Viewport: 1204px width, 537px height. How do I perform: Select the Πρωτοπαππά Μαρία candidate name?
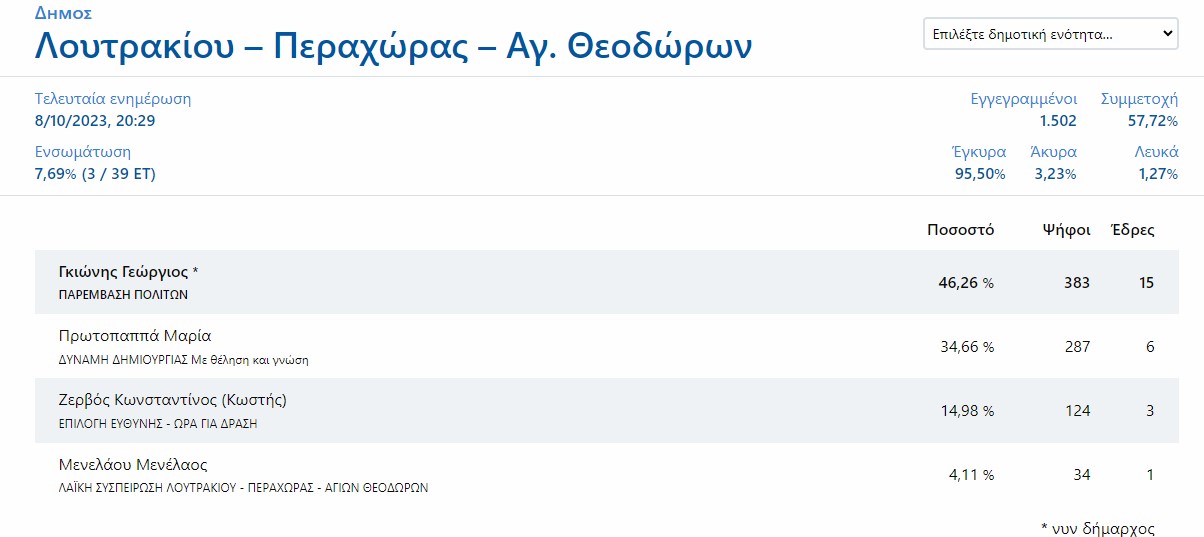135,336
